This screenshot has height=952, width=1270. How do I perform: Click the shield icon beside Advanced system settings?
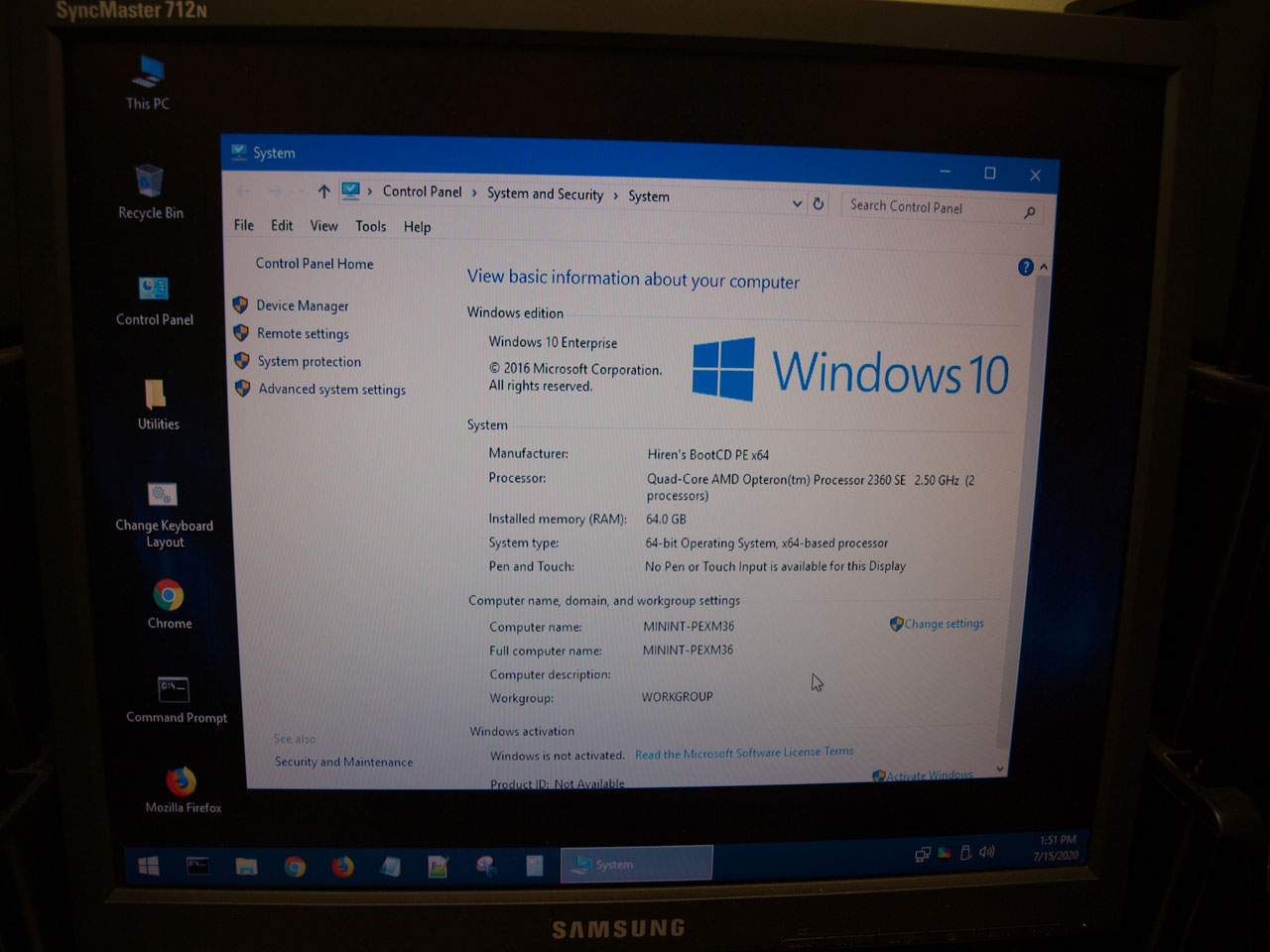pyautogui.click(x=243, y=388)
